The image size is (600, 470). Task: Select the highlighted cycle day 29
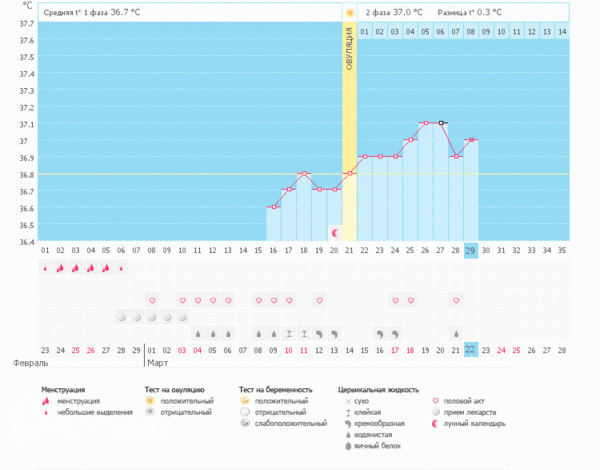click(471, 251)
